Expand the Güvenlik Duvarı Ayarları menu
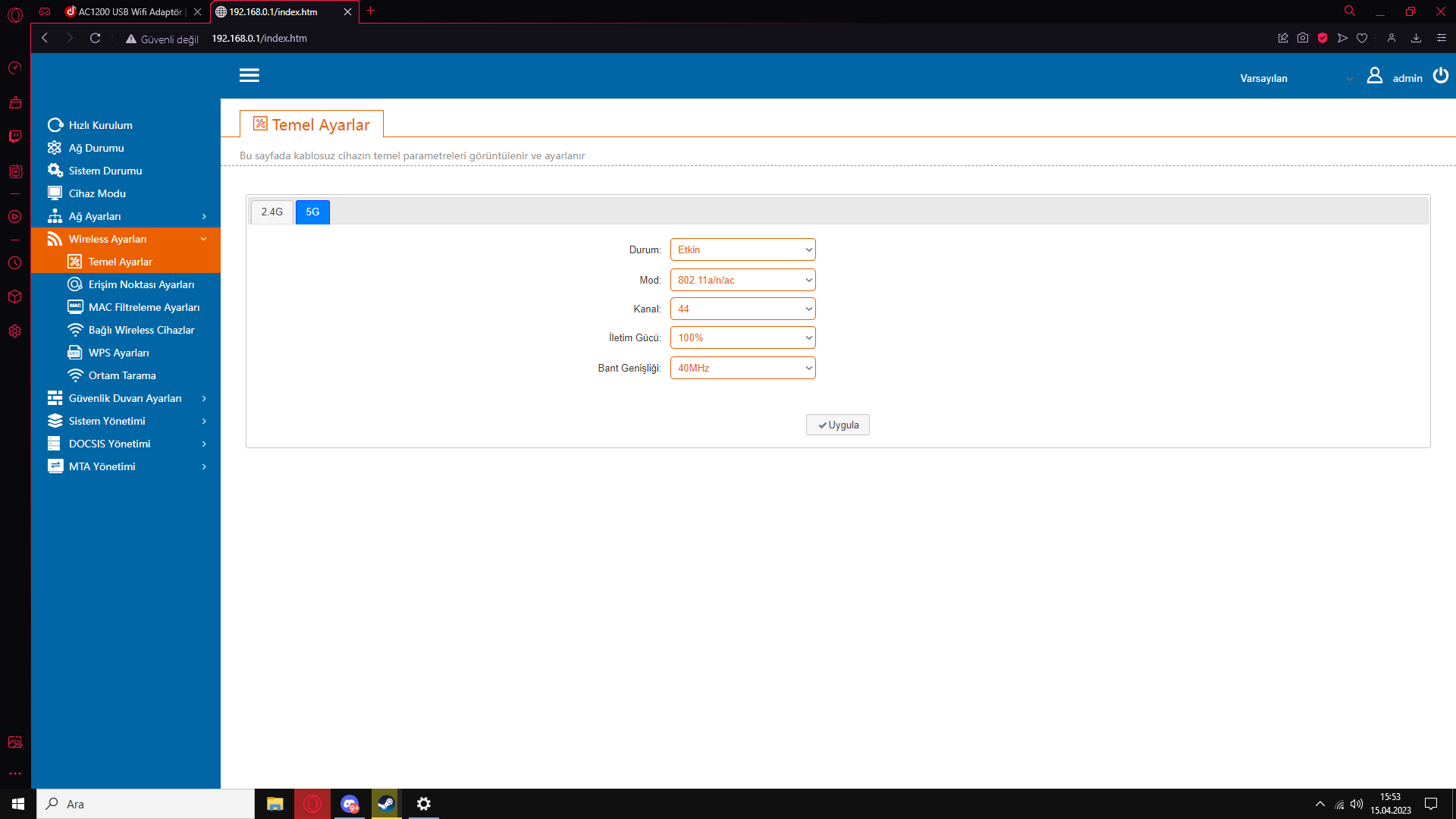Viewport: 1456px width, 819px height. pos(125,398)
